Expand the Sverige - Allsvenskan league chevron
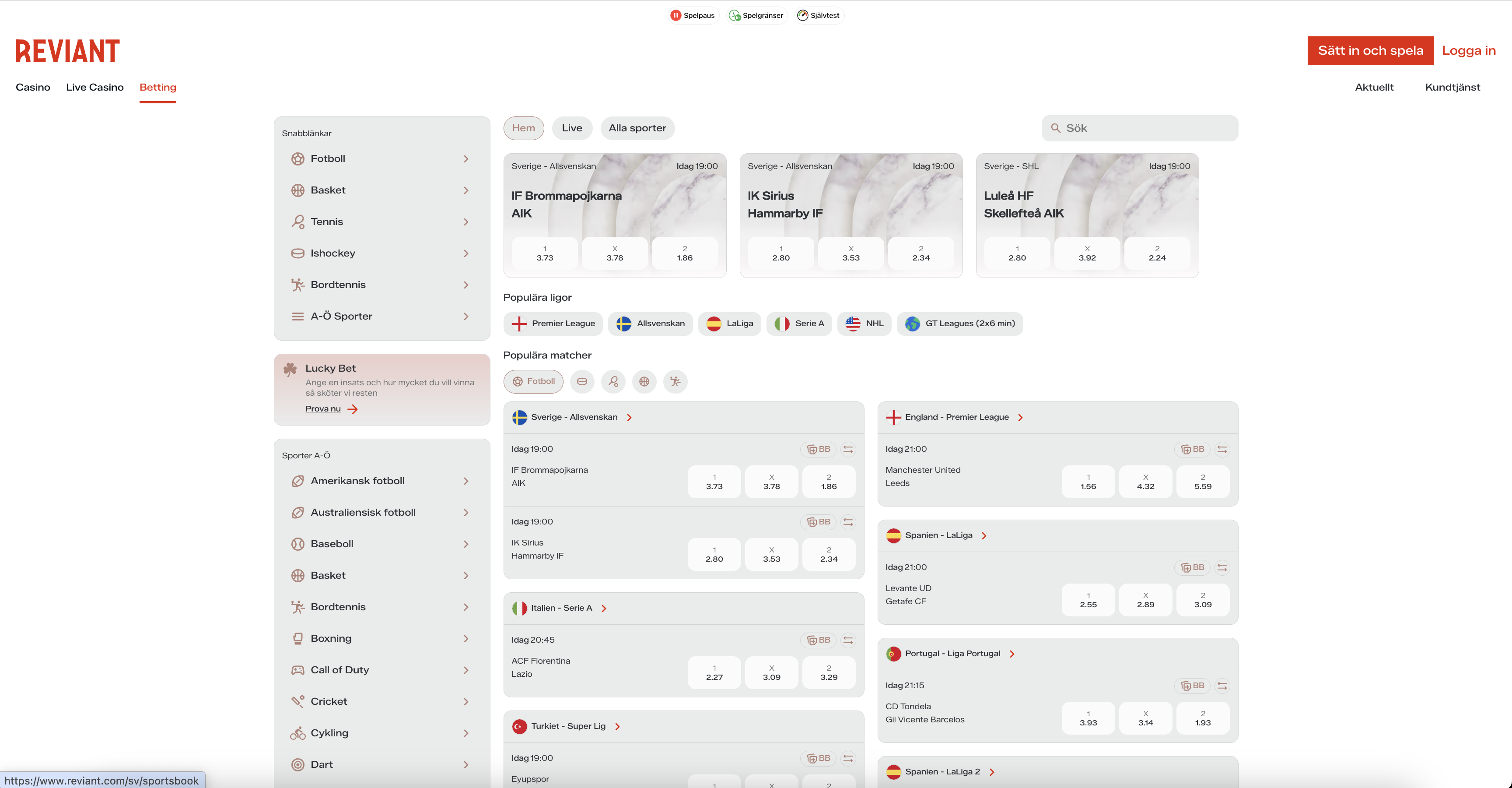Viewport: 1512px width, 788px height. 629,418
